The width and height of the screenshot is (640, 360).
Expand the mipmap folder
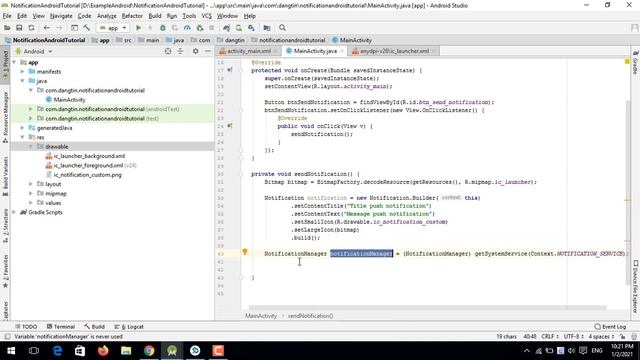tap(31, 193)
